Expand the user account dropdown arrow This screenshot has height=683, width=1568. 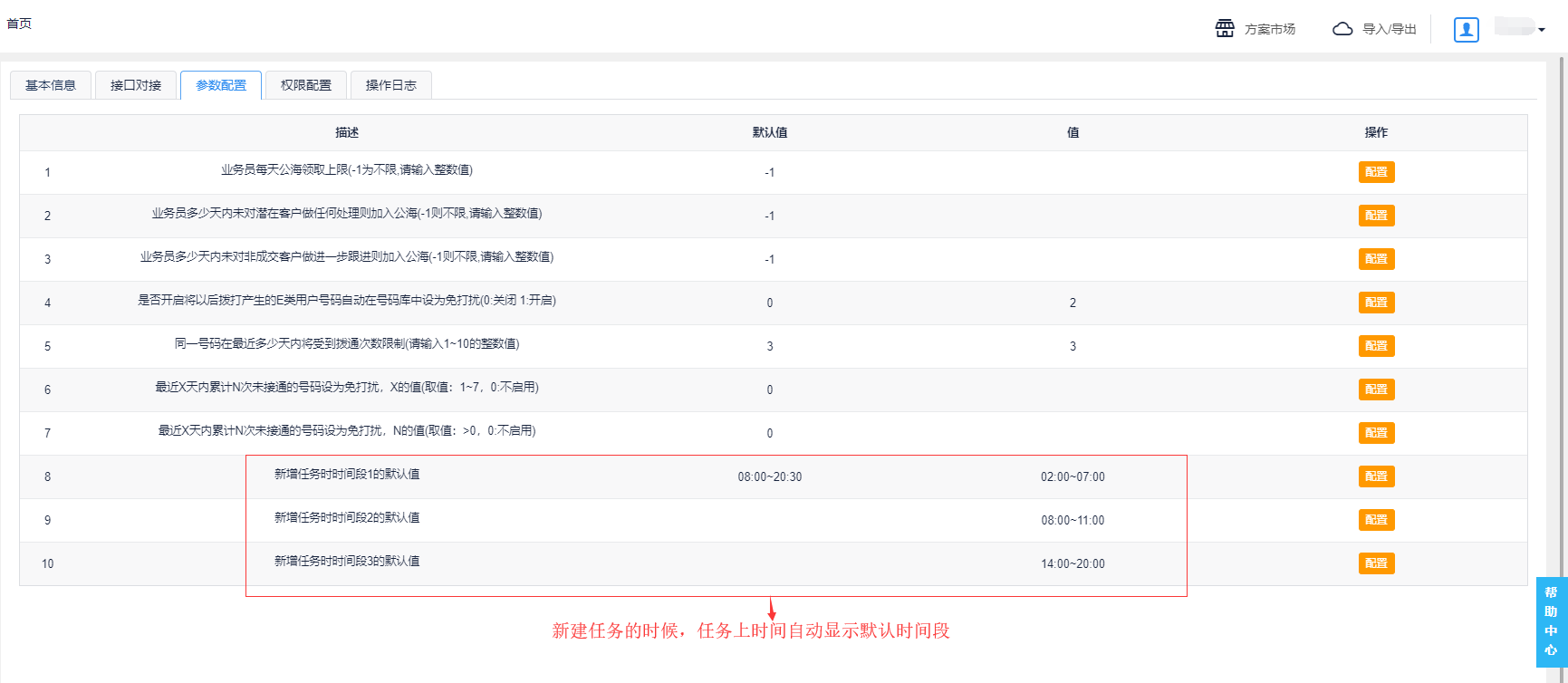(1542, 30)
